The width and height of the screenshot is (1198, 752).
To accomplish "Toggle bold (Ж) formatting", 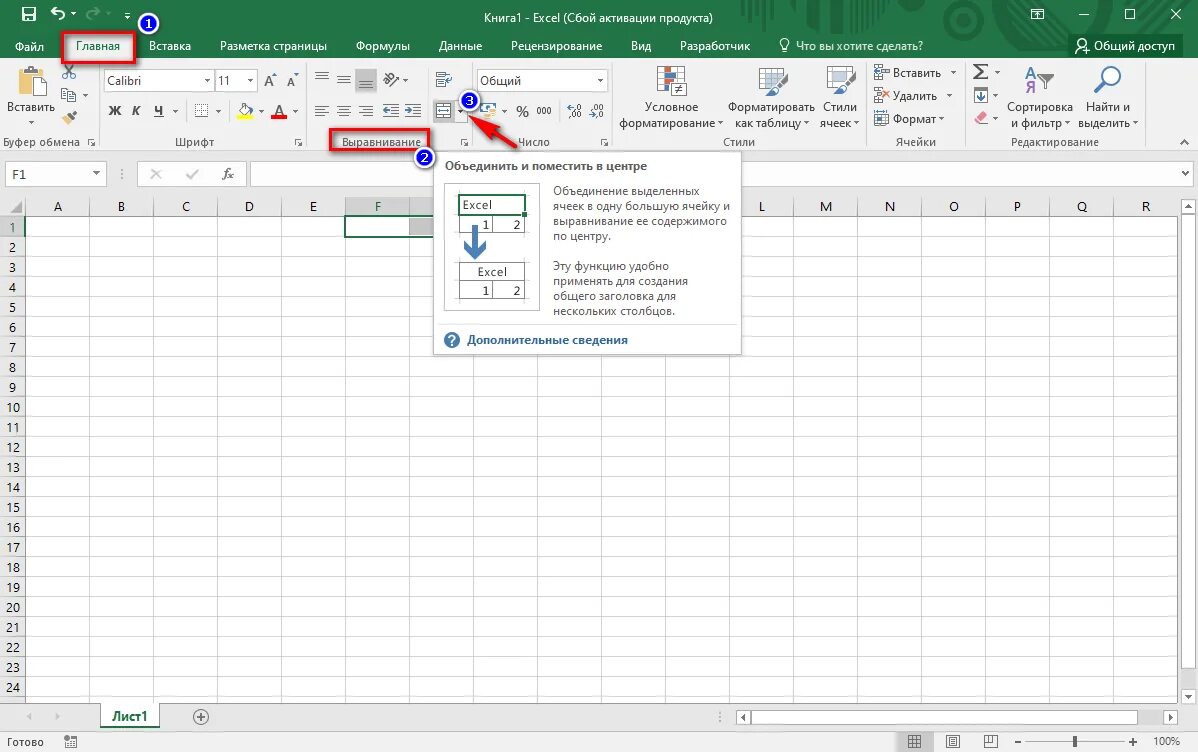I will [115, 111].
